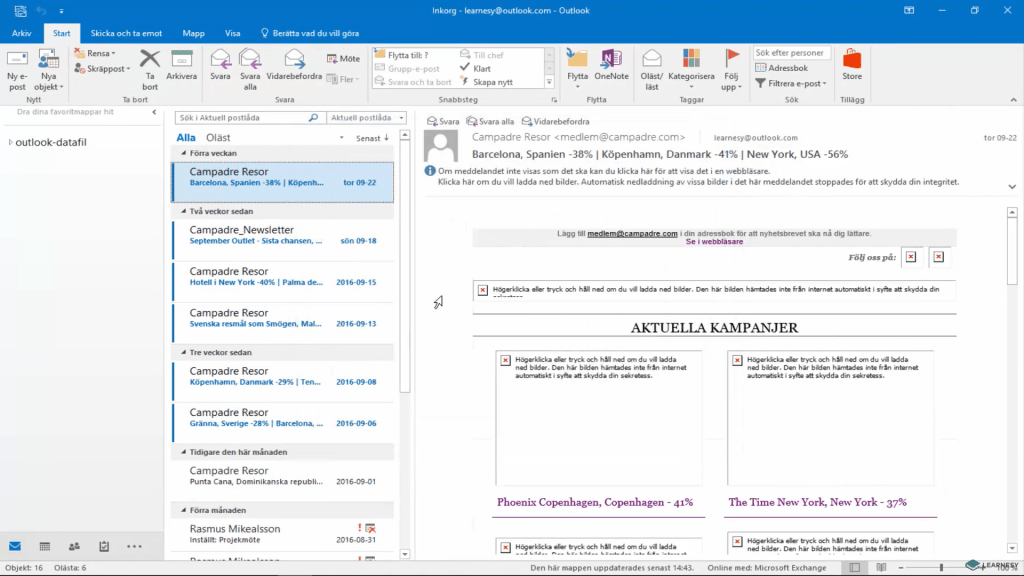
Task: Click Svara in the reading pane
Action: point(443,121)
